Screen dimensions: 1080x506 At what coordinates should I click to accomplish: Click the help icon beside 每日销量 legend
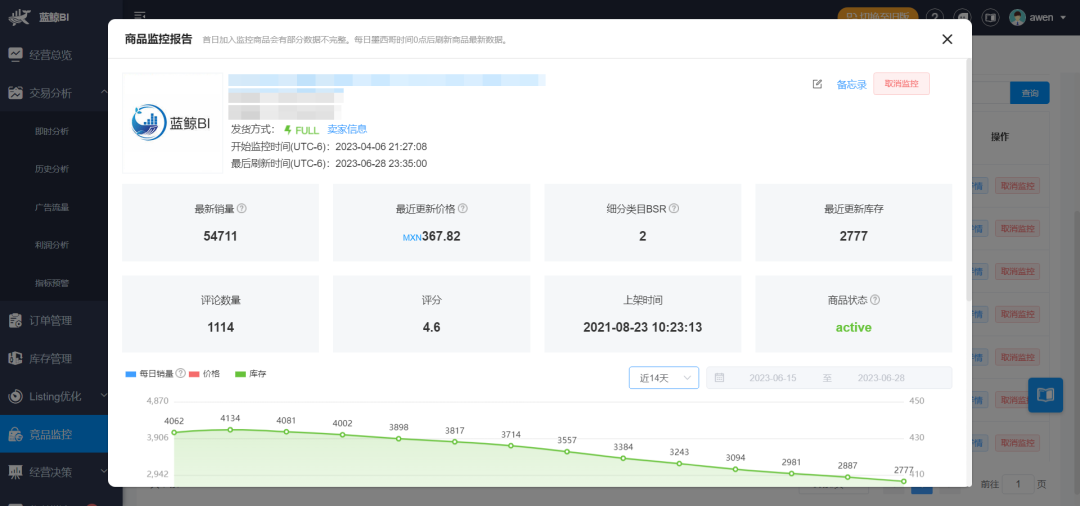click(x=180, y=373)
